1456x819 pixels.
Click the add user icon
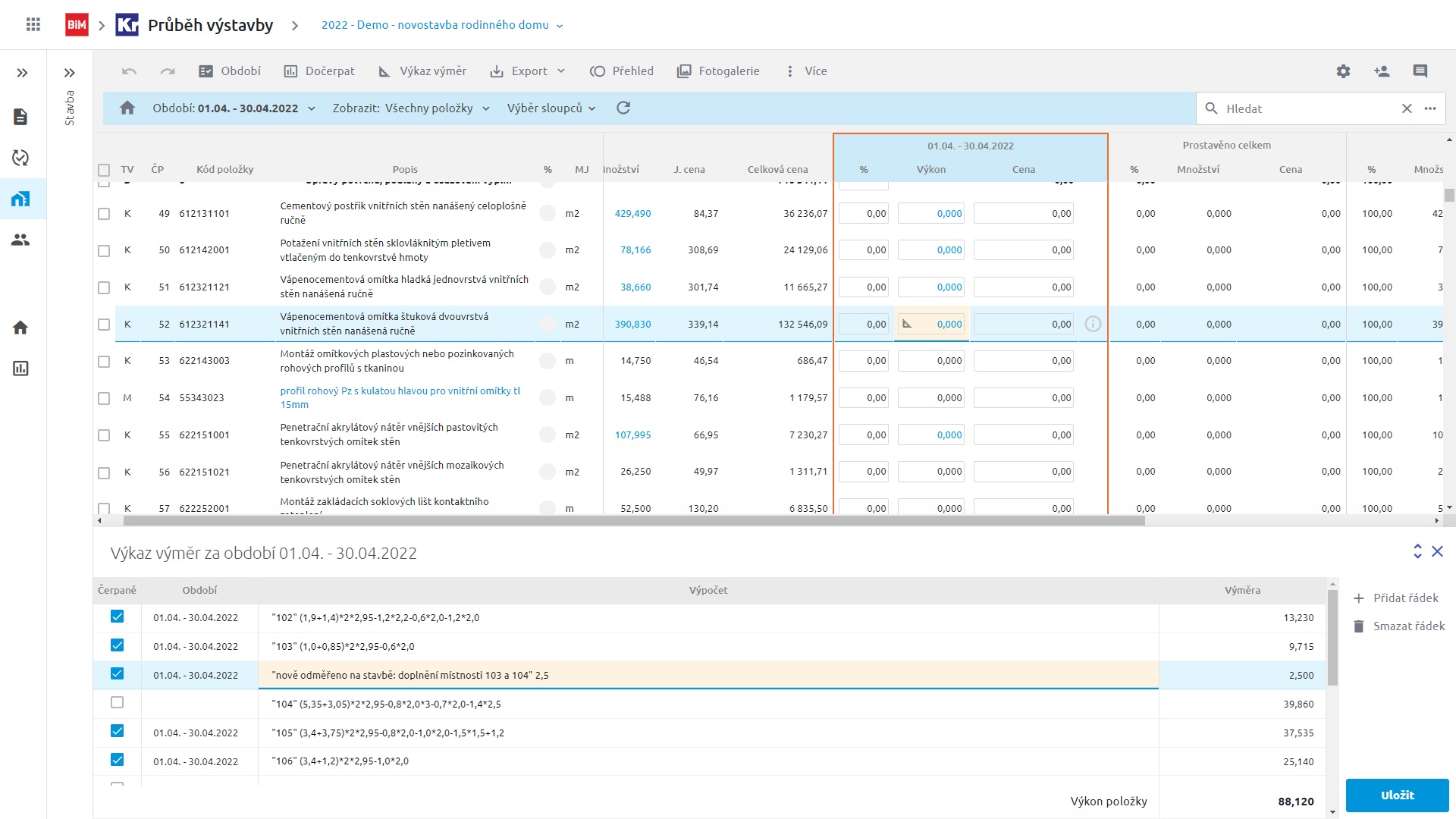point(1382,71)
